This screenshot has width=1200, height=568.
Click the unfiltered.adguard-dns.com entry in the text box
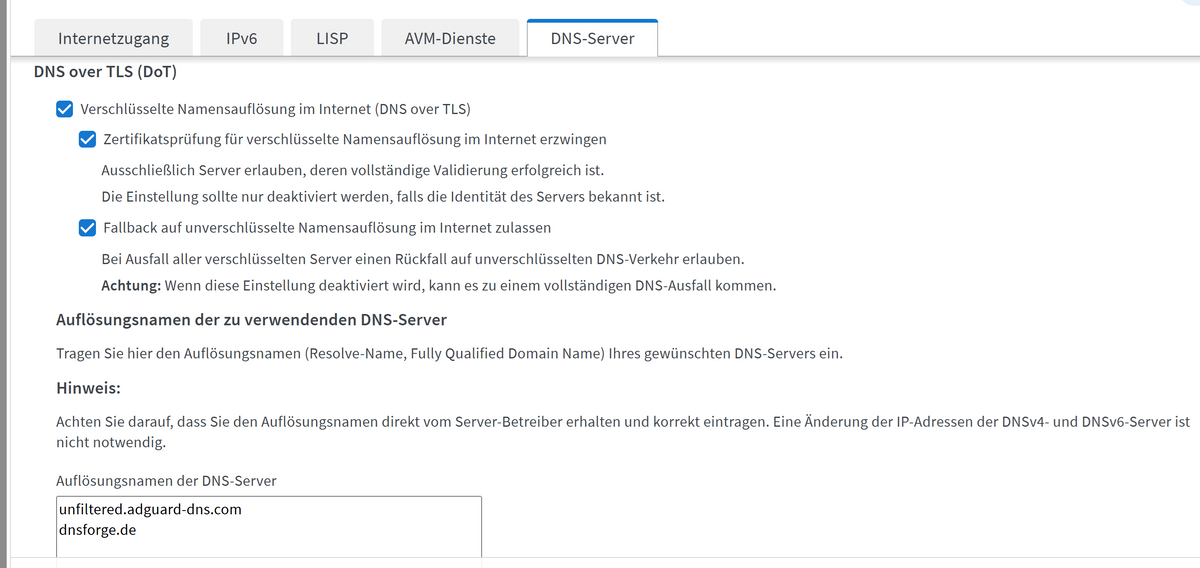pos(150,509)
